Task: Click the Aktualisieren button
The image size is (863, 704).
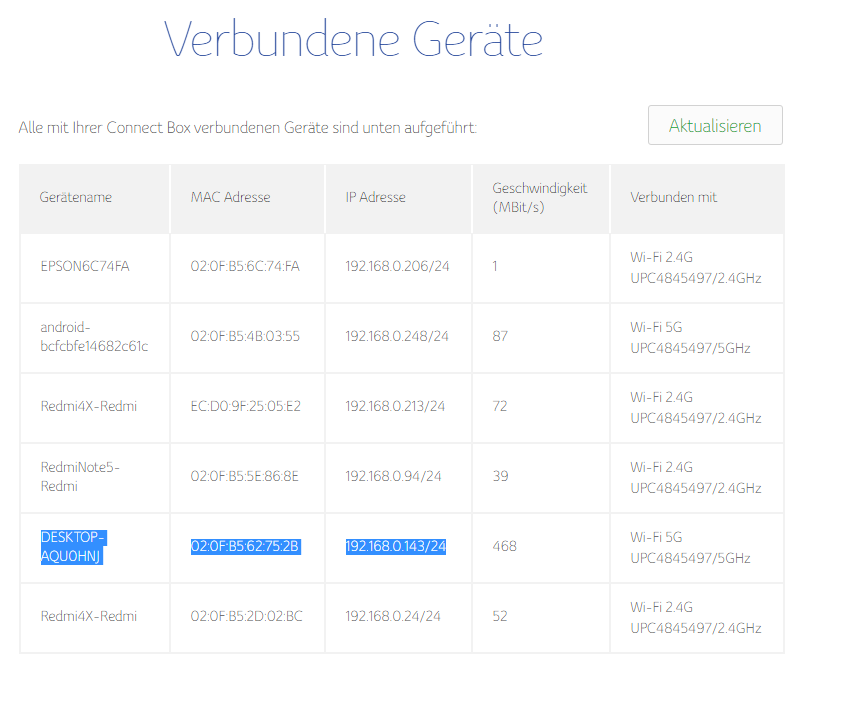Action: pos(715,125)
